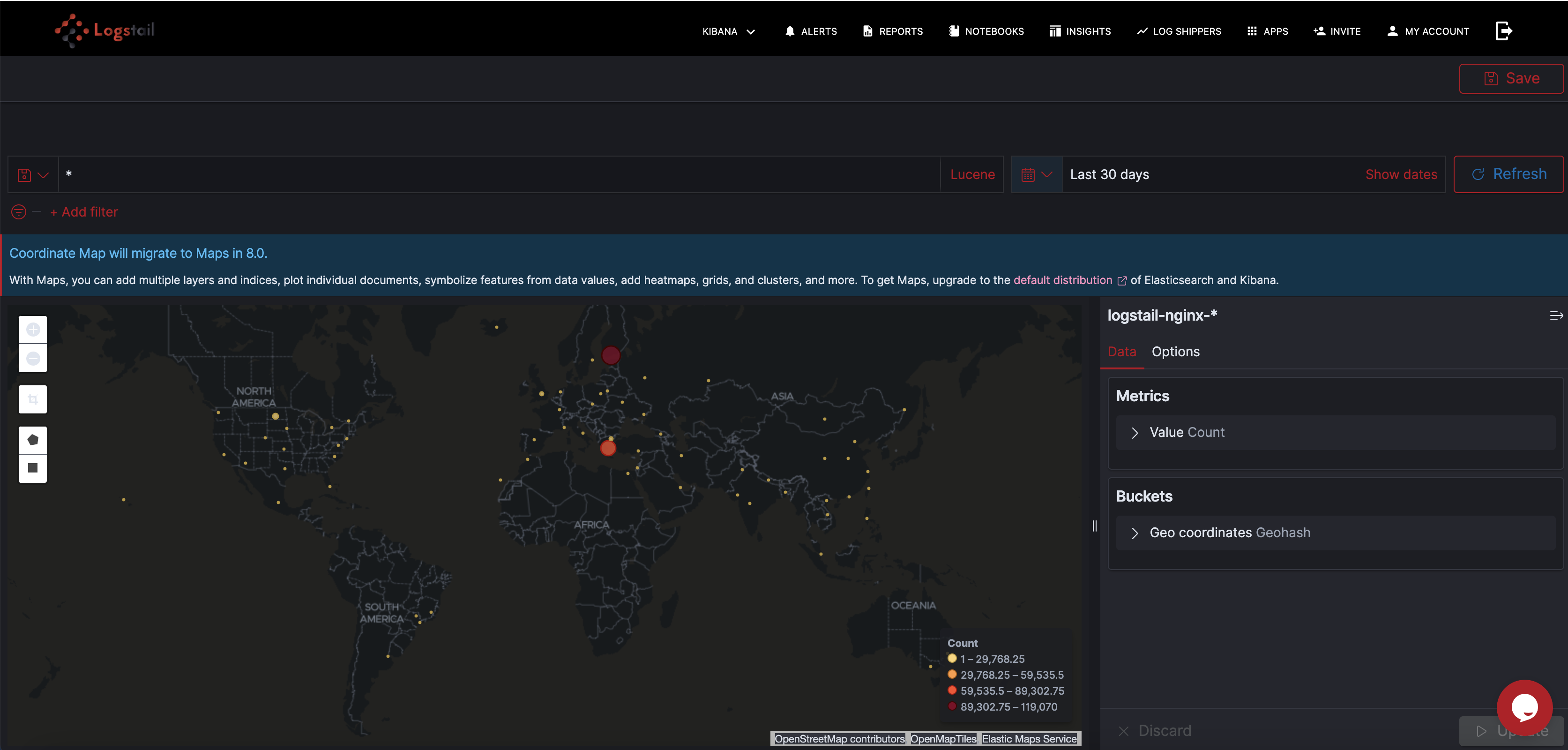Zoom out on the coordinate map
This screenshot has height=750, width=1568.
pyautogui.click(x=33, y=358)
